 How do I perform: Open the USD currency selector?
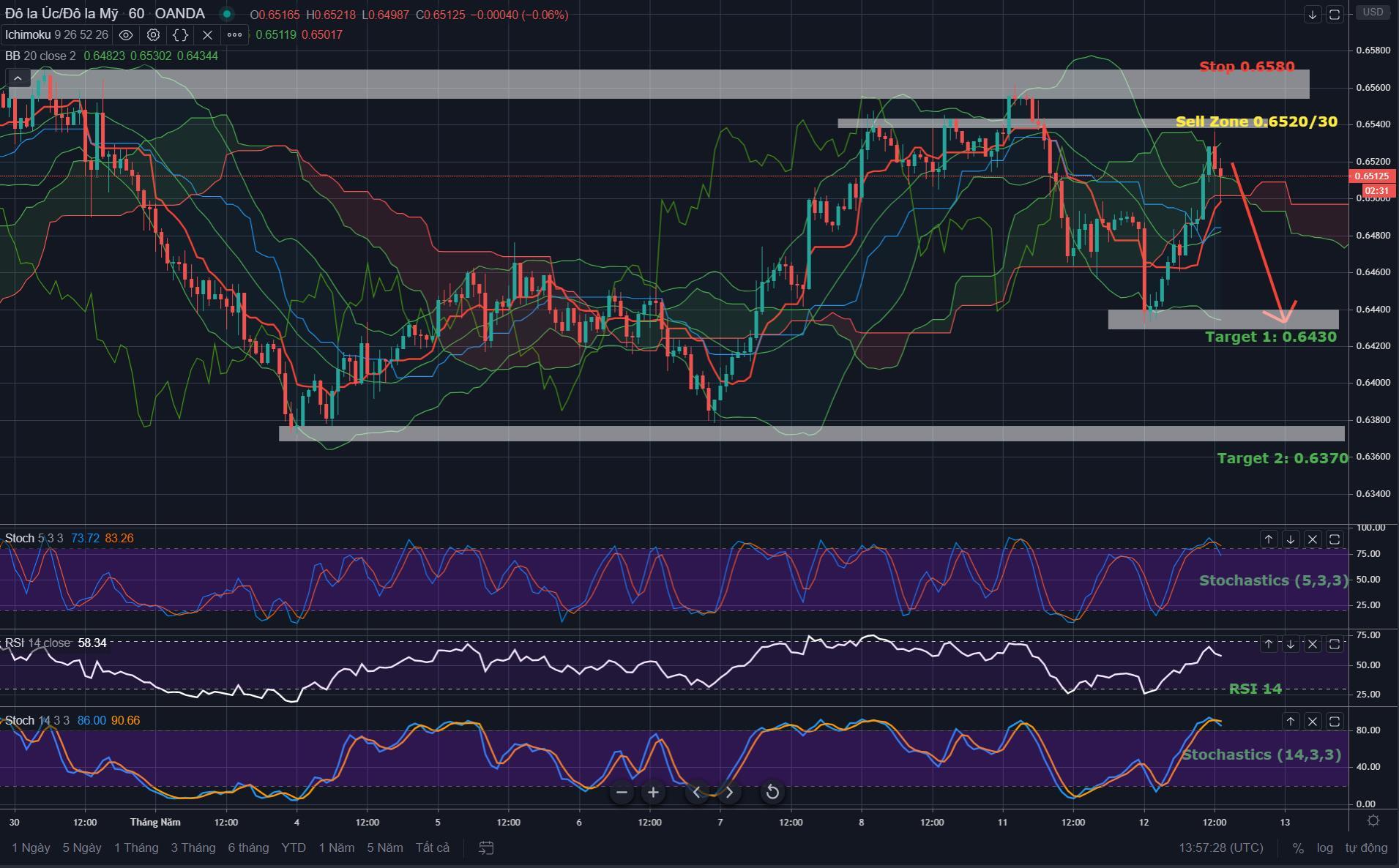1373,12
